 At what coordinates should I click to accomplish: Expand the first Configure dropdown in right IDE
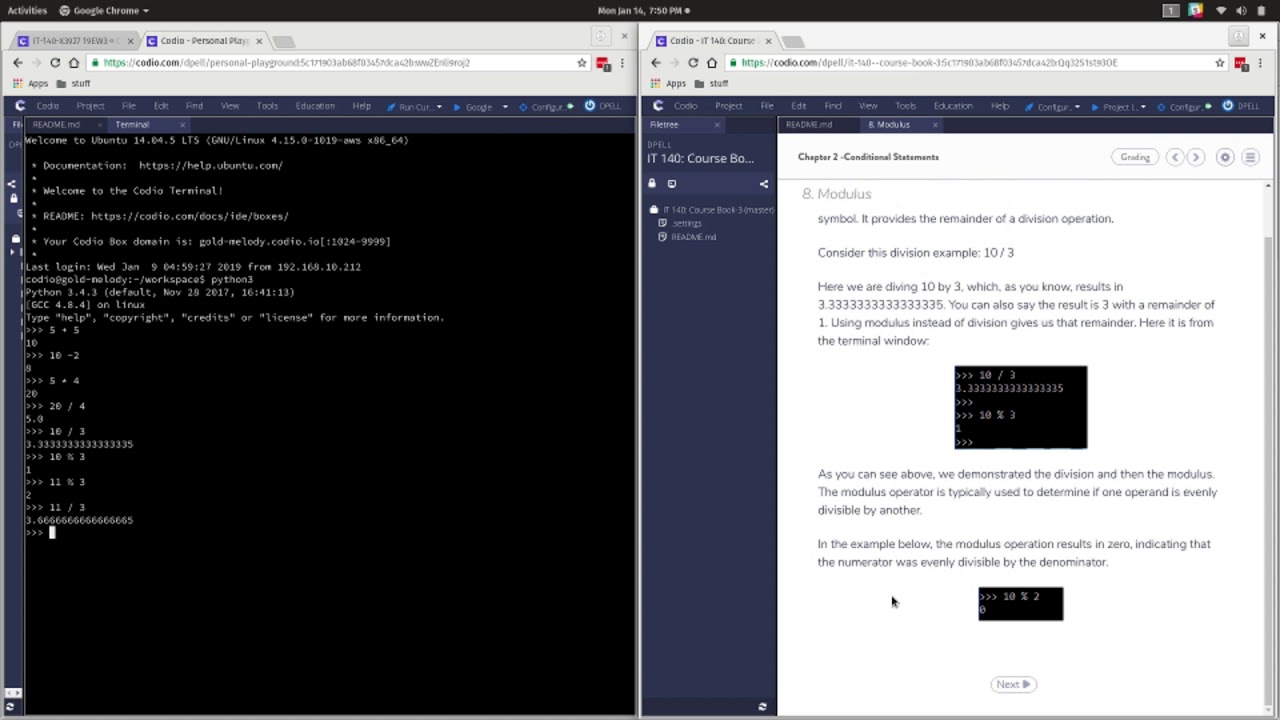(1077, 107)
